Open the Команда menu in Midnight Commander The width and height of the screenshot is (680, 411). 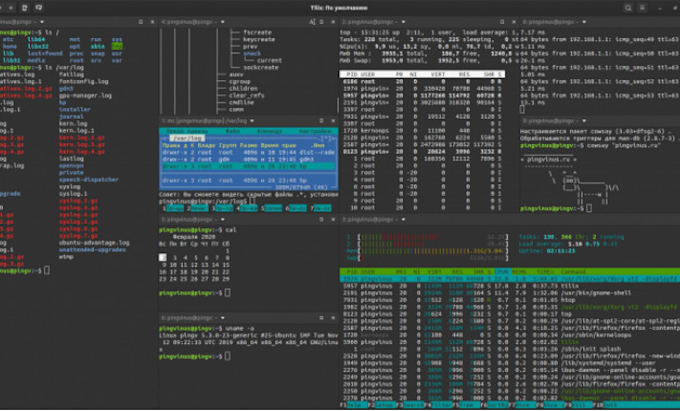tap(270, 131)
